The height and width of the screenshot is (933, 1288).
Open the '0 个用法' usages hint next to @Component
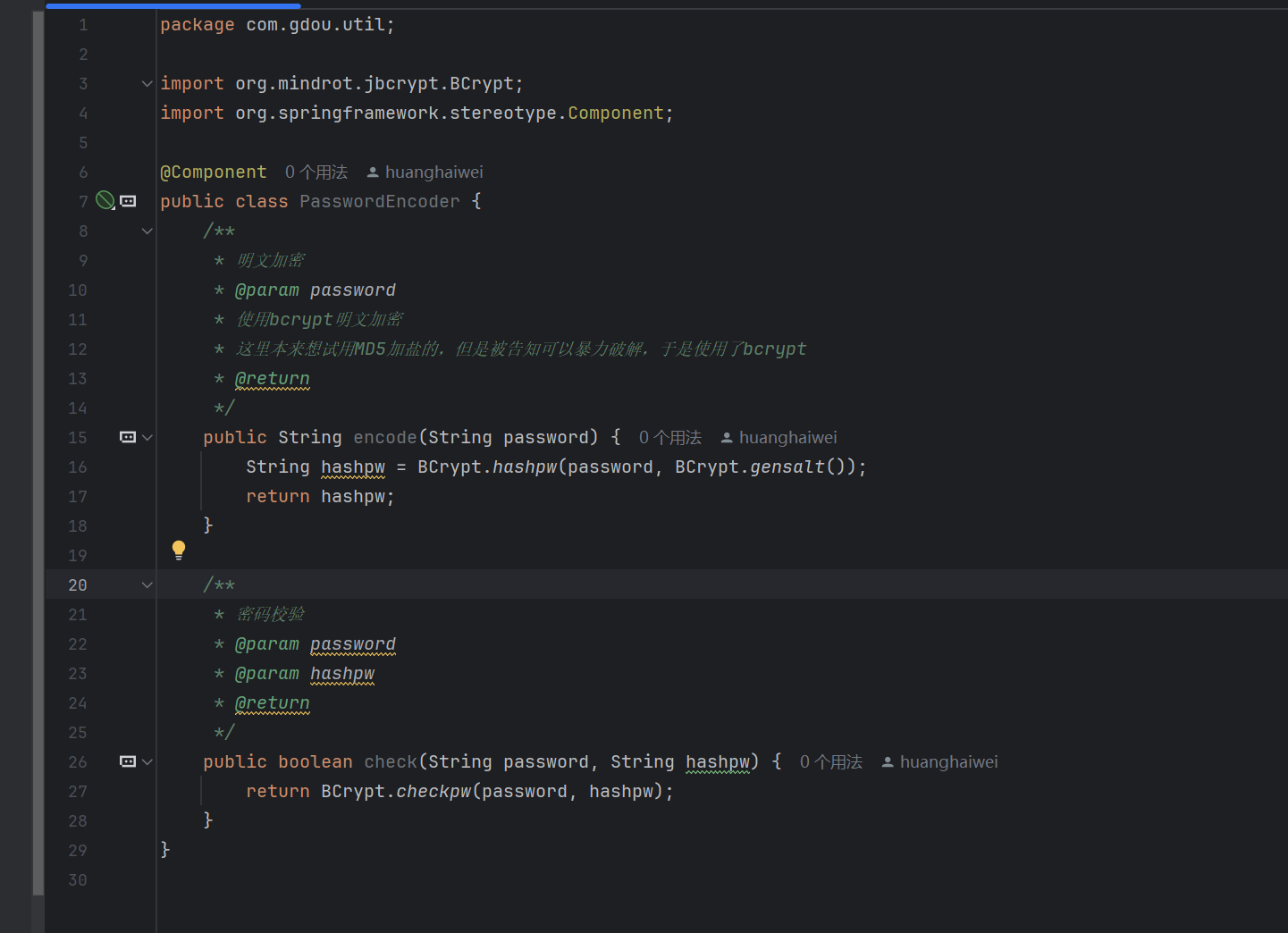(x=316, y=172)
